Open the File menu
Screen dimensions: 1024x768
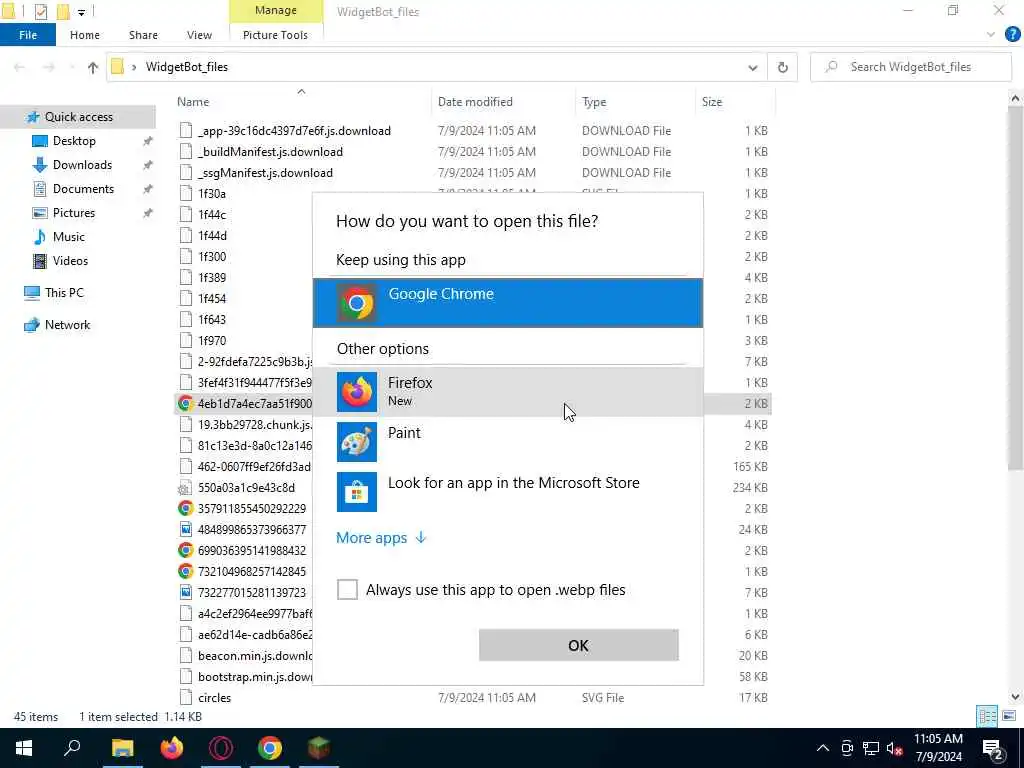pyautogui.click(x=28, y=35)
